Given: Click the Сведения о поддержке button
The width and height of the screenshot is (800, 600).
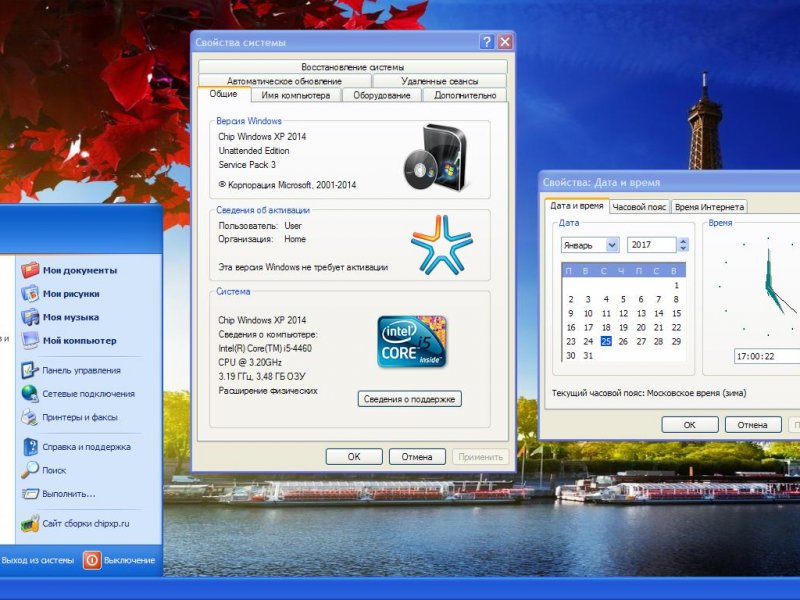Looking at the screenshot, I should (409, 399).
